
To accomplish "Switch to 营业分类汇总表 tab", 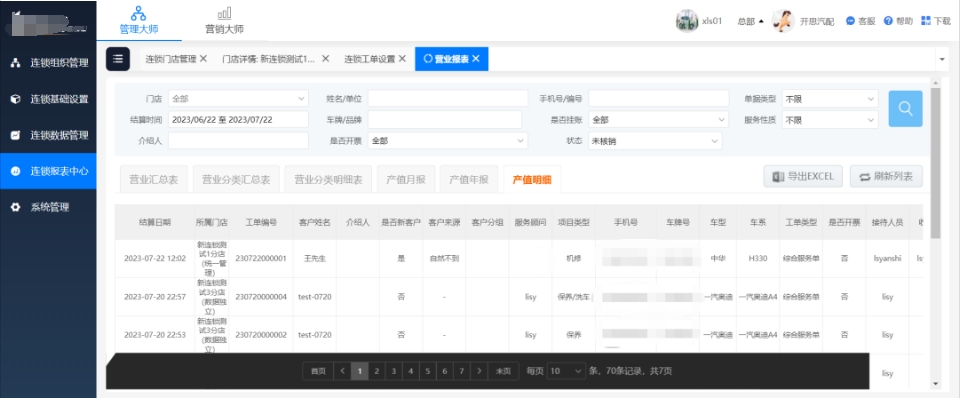I will tap(236, 179).
